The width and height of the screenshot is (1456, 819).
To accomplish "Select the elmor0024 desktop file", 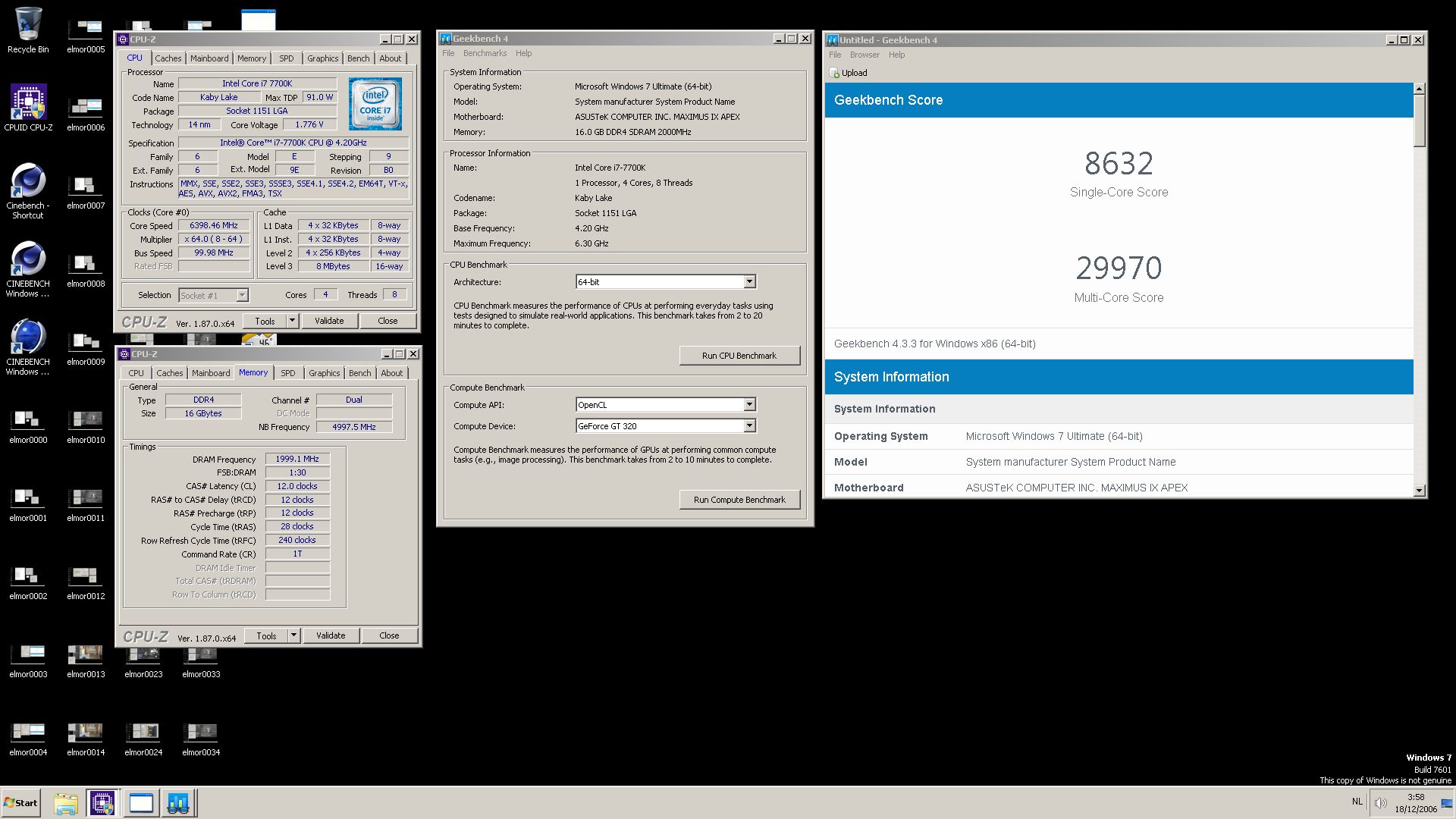I will (x=143, y=739).
